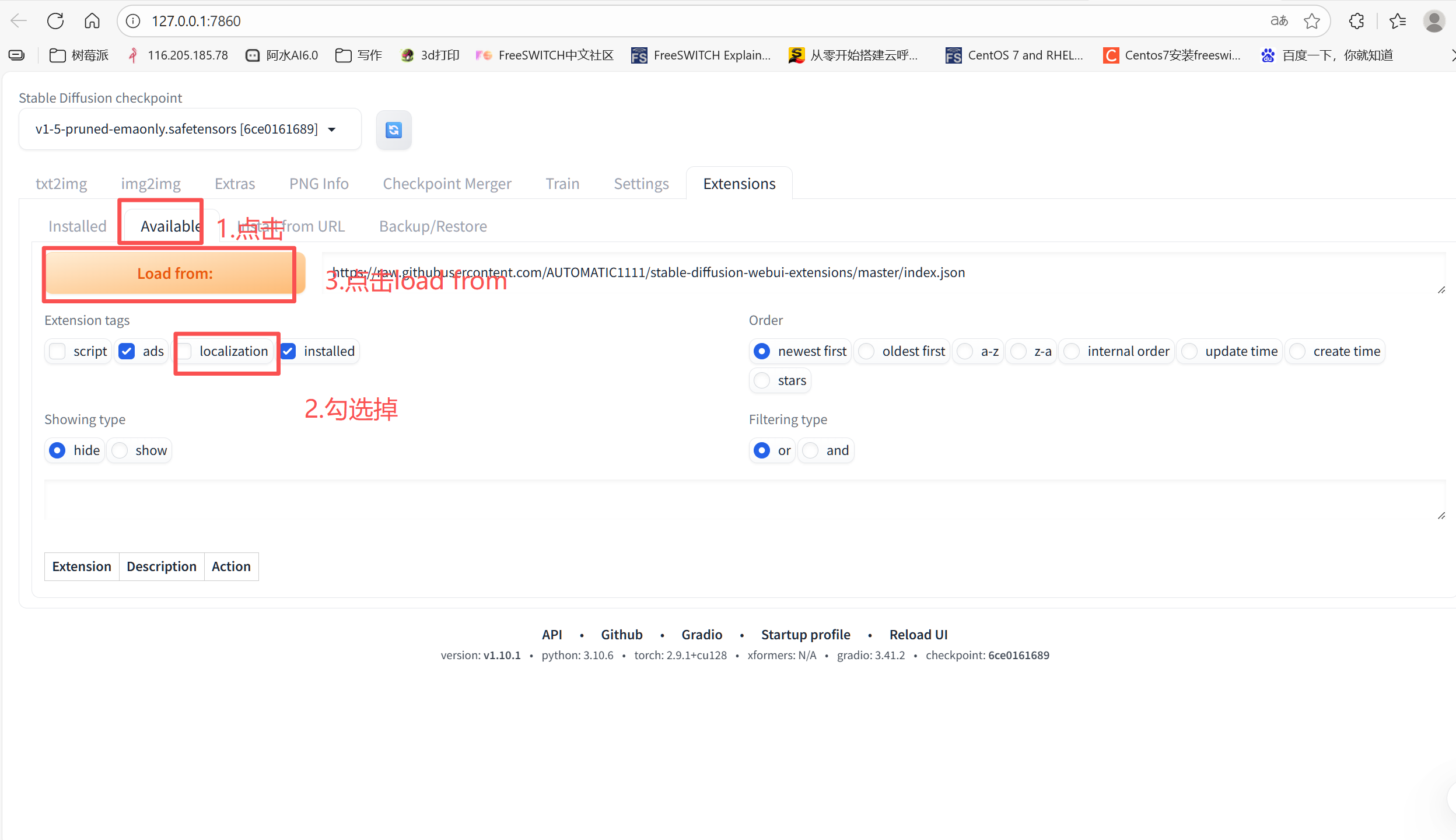Viewport: 1456px width, 840px height.
Task: Click the browser home icon
Action: tap(92, 21)
